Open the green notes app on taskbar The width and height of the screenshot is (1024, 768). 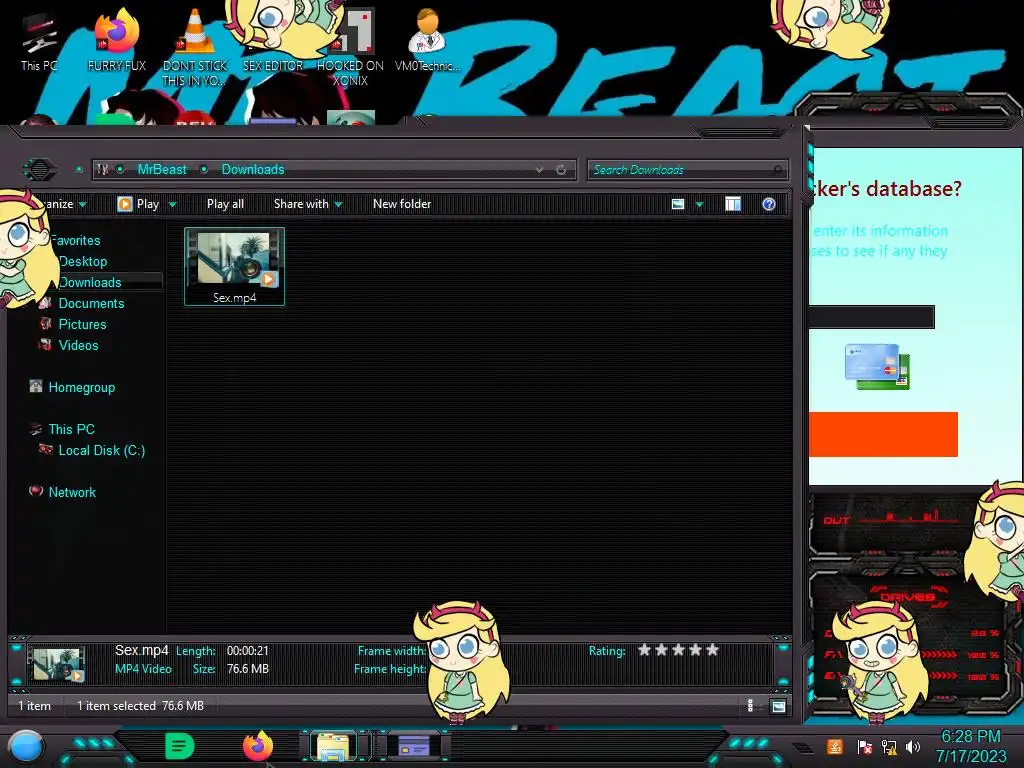[x=180, y=746]
